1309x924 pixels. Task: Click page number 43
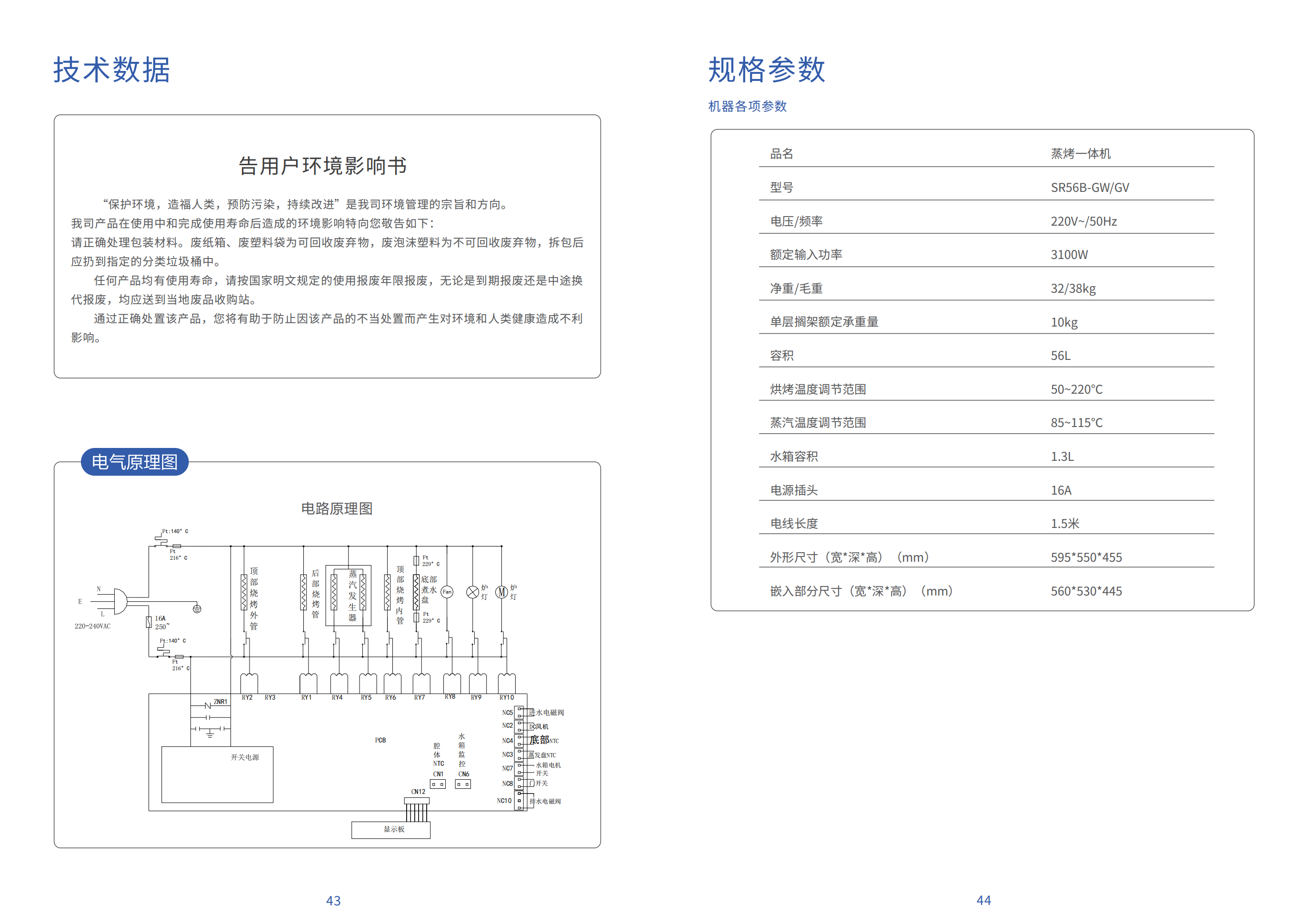pyautogui.click(x=333, y=900)
